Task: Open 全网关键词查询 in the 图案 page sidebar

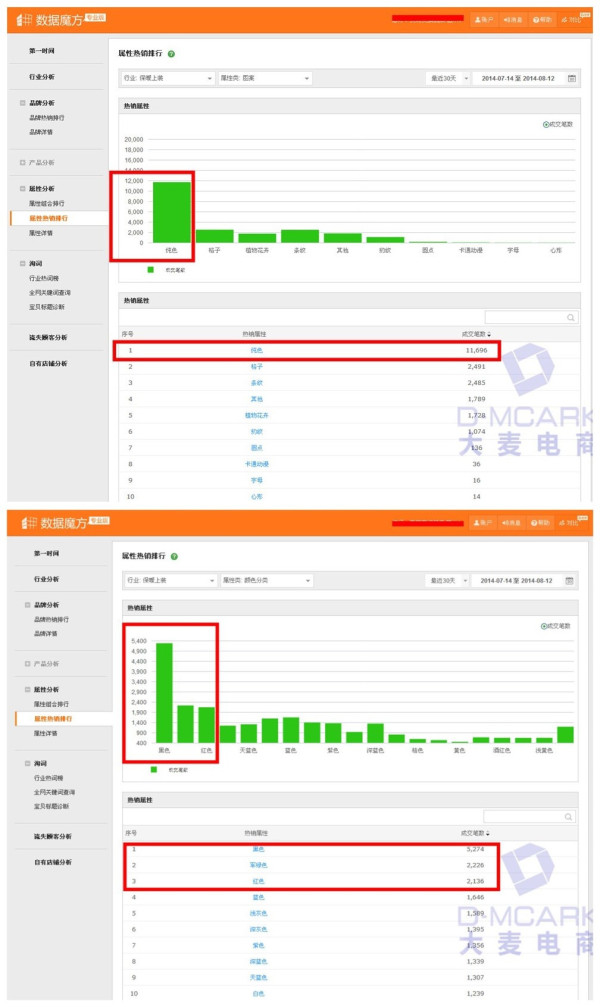Action: [x=50, y=293]
